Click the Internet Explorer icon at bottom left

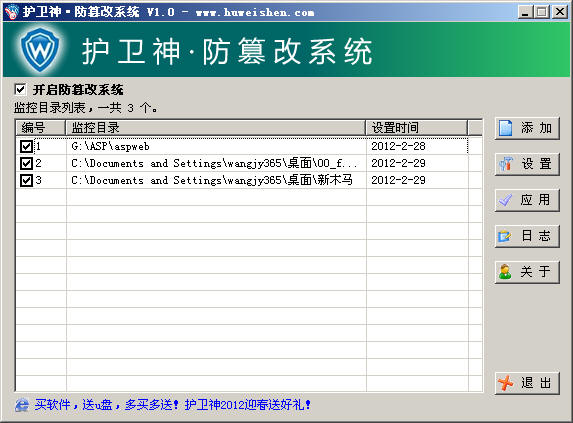point(22,405)
